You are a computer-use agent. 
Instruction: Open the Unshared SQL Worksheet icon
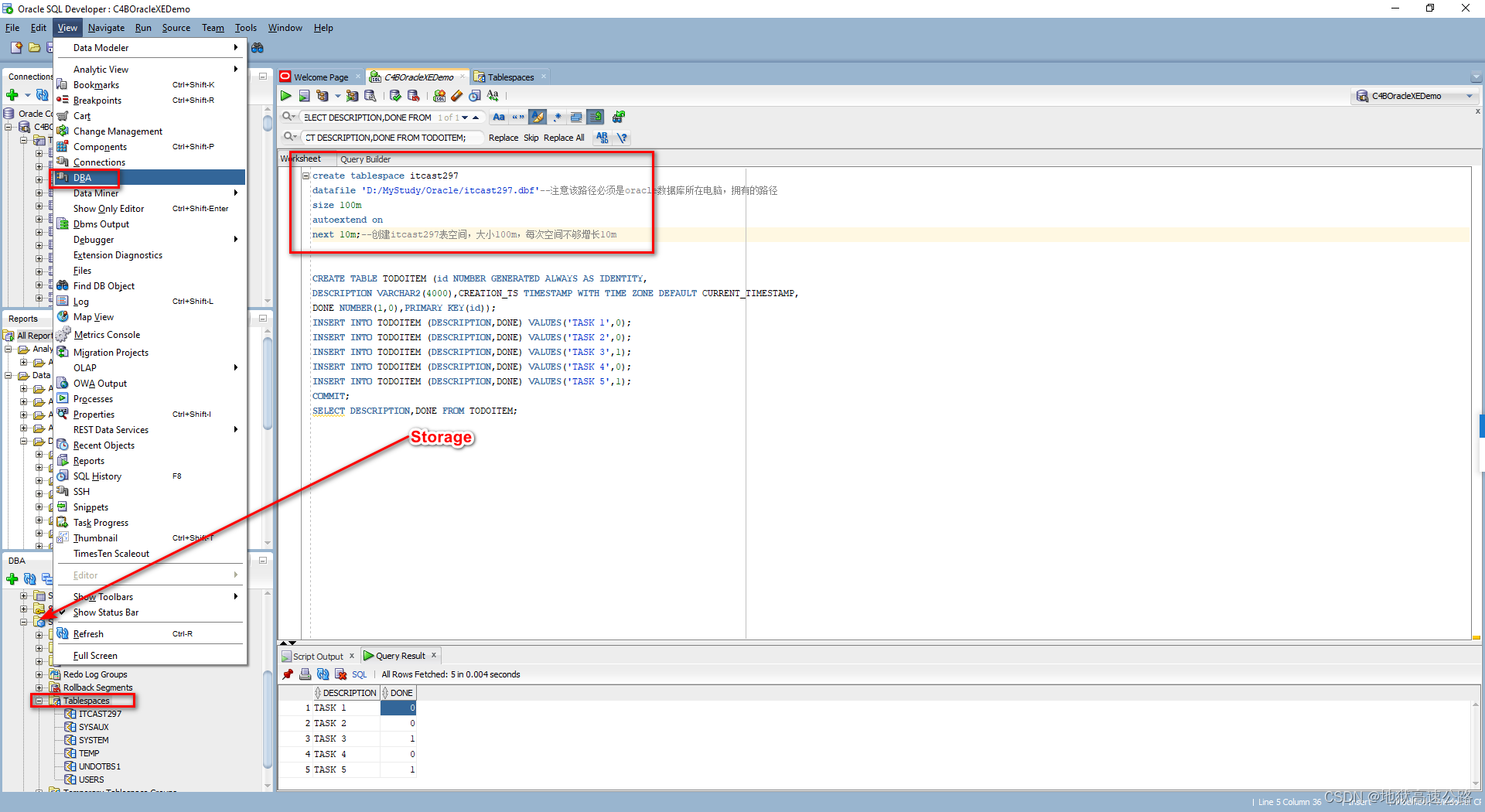click(439, 96)
